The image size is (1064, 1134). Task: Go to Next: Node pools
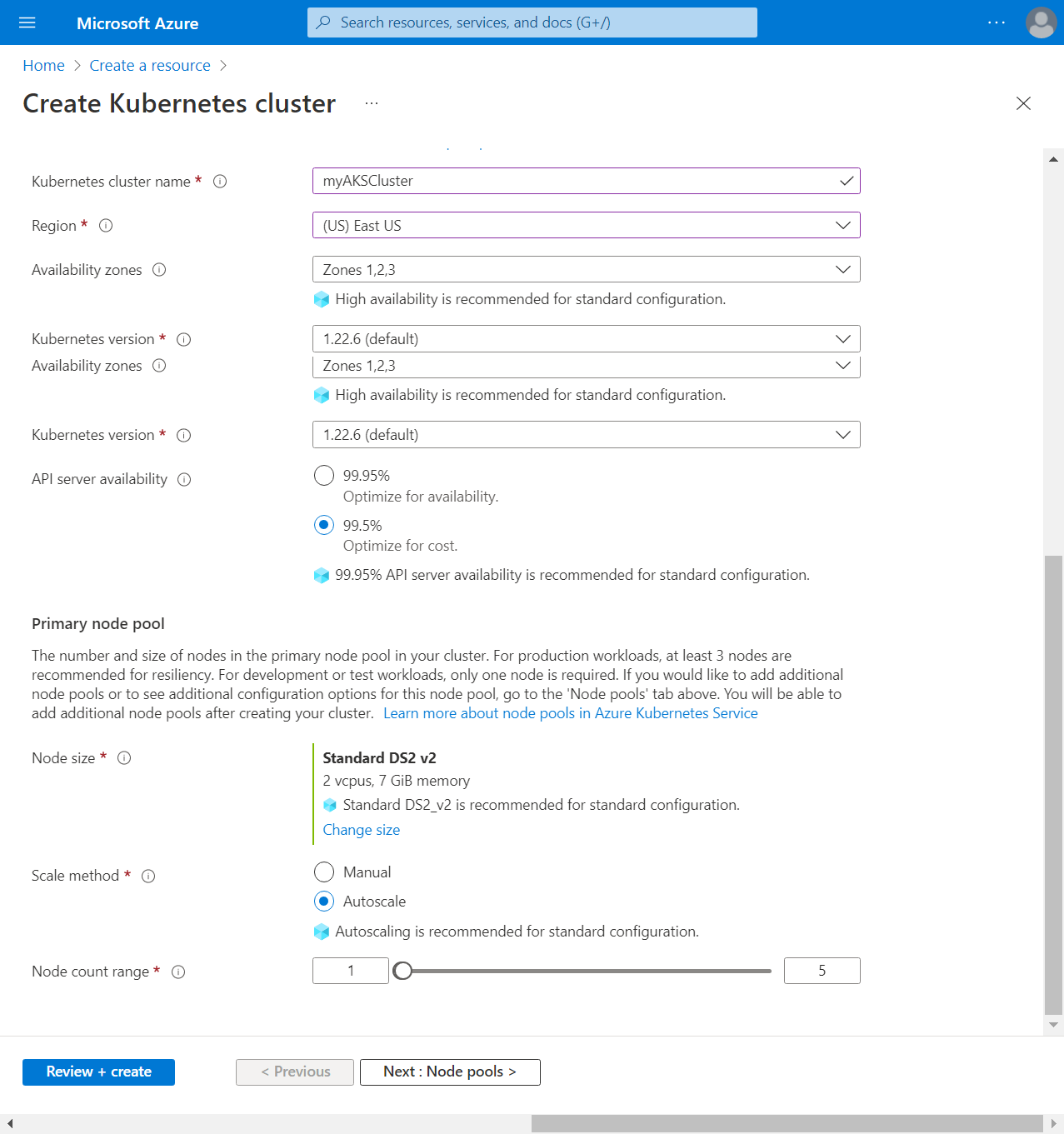point(450,1072)
